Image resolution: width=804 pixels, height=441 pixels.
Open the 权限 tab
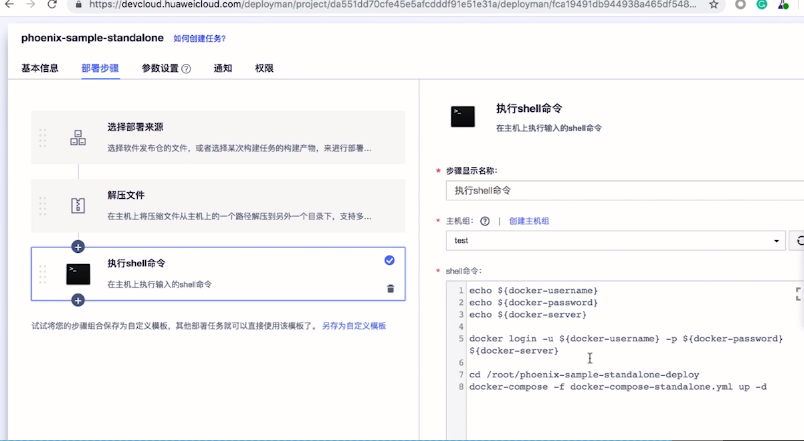(264, 68)
